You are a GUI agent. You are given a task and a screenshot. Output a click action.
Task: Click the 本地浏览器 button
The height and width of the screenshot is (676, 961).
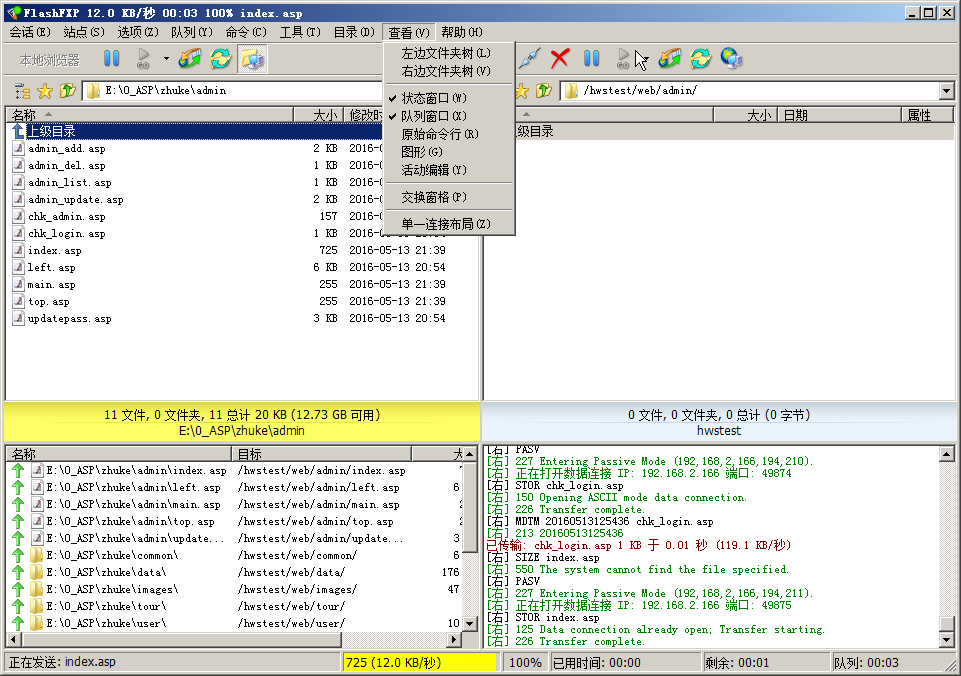[x=49, y=60]
